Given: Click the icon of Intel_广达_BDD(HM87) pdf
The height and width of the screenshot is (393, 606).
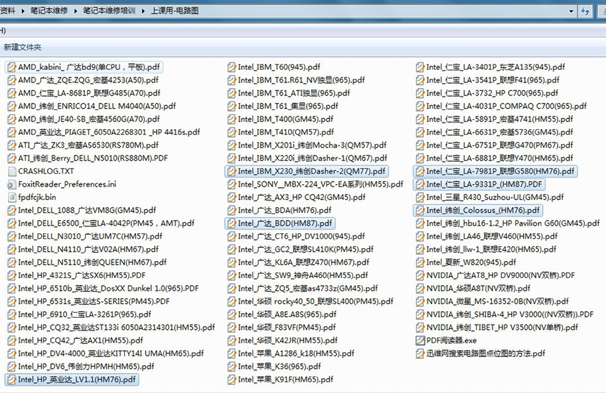Looking at the screenshot, I should tap(232, 223).
